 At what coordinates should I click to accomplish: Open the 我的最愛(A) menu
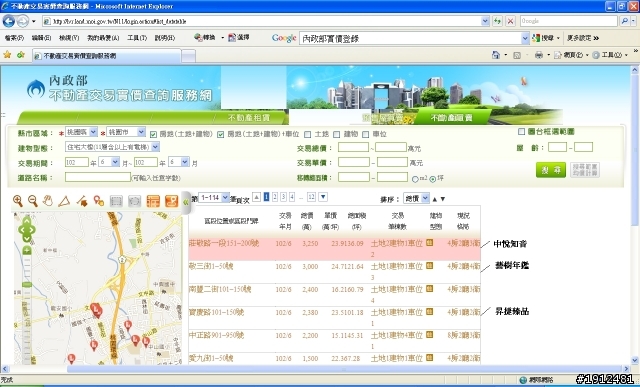pos(103,38)
